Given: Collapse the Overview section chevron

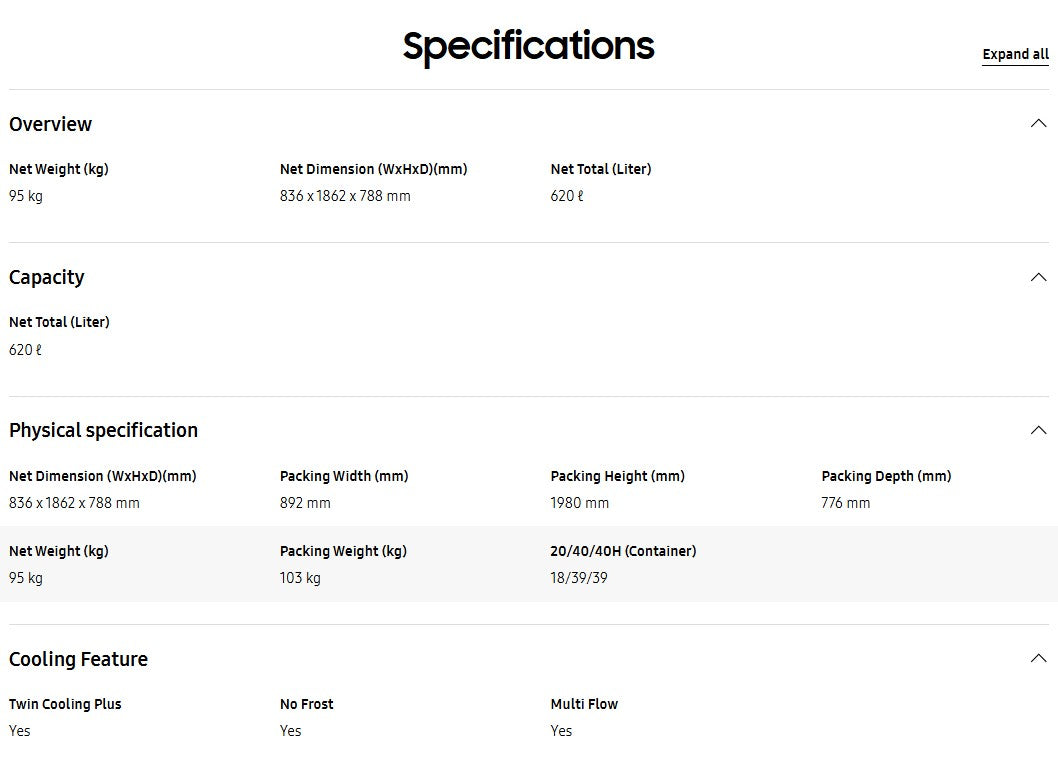Looking at the screenshot, I should (x=1038, y=123).
